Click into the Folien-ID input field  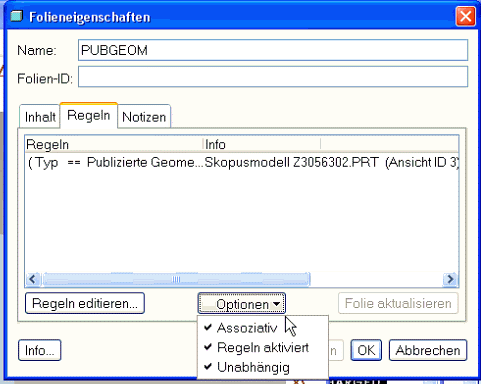tap(273, 77)
